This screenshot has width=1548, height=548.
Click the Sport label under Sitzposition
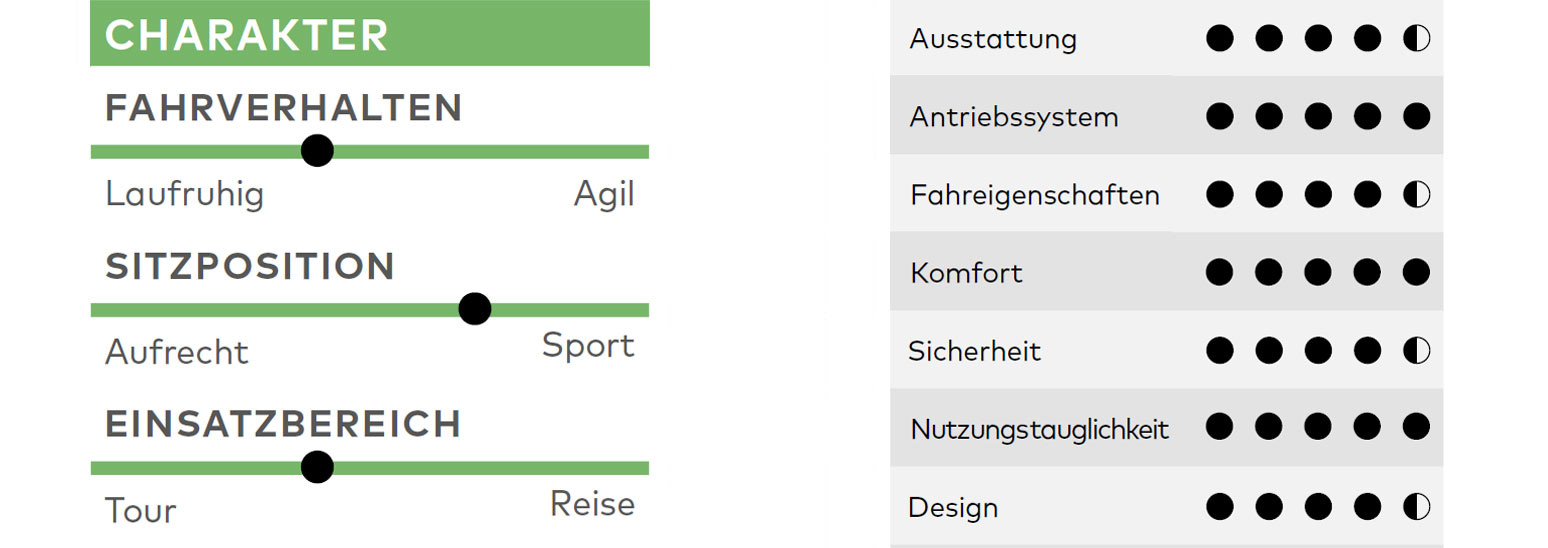point(588,346)
